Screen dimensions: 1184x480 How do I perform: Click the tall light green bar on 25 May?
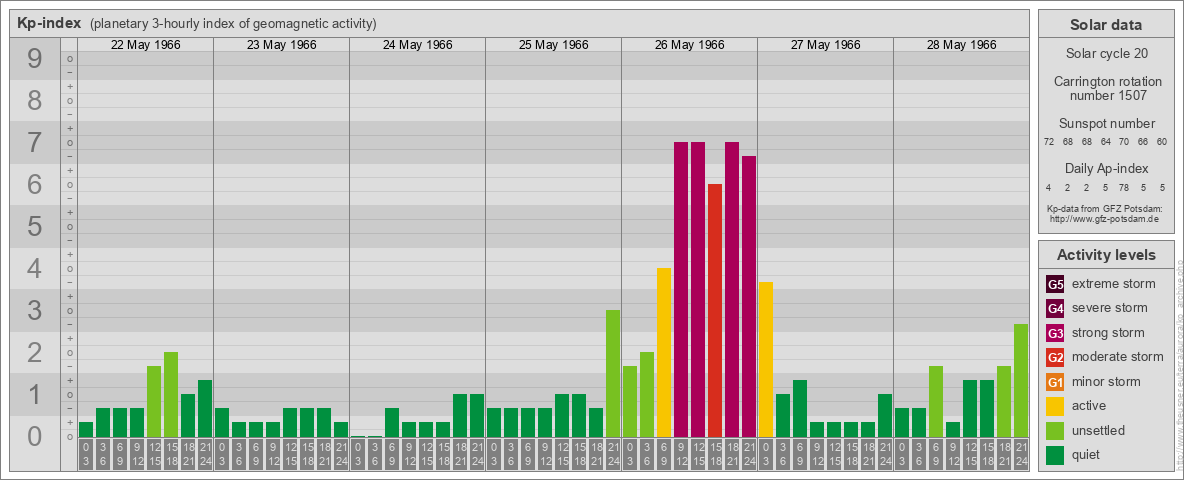[x=613, y=374]
